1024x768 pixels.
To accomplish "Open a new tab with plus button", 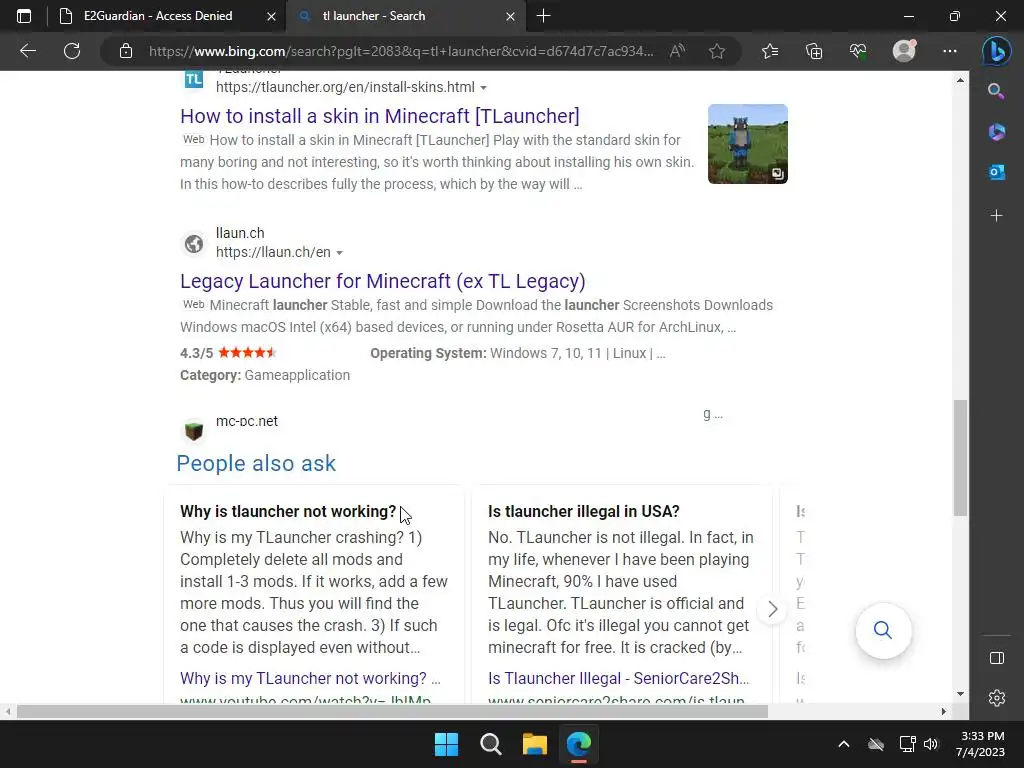I will (x=543, y=16).
